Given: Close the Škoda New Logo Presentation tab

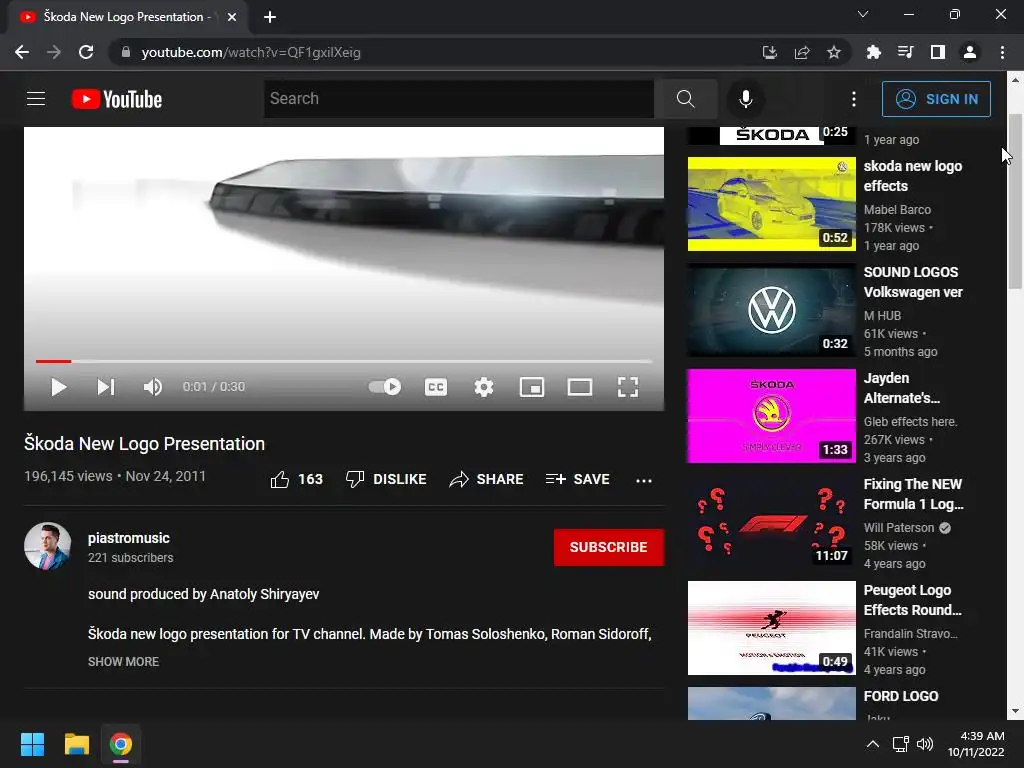Looking at the screenshot, I should 232,17.
